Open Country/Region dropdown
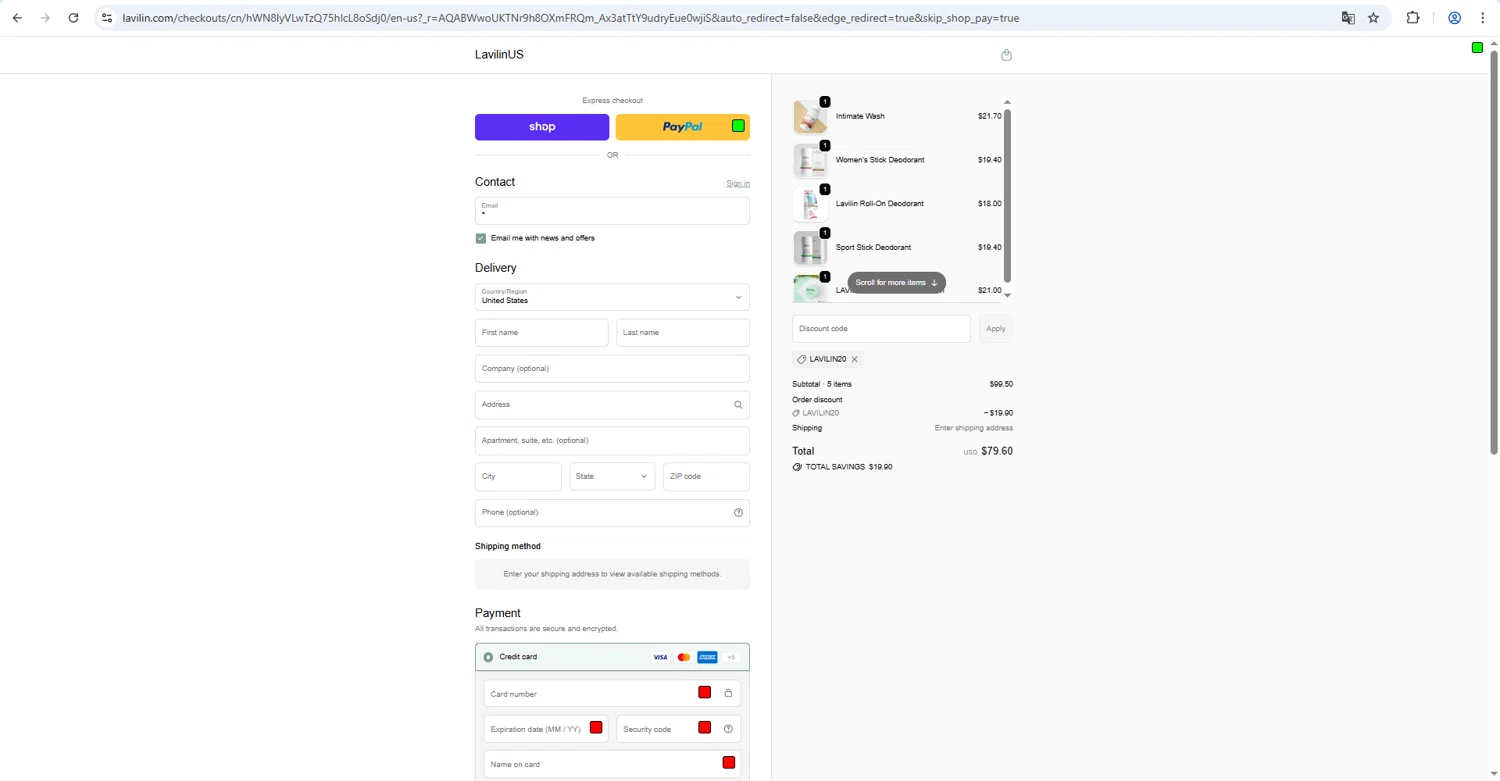The height and width of the screenshot is (781, 1500). coord(612,297)
